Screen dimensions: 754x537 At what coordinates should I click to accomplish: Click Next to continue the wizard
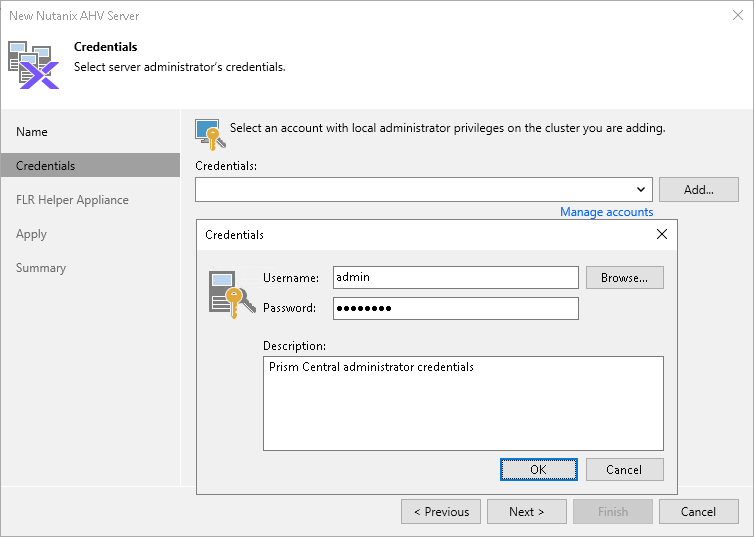[526, 512]
